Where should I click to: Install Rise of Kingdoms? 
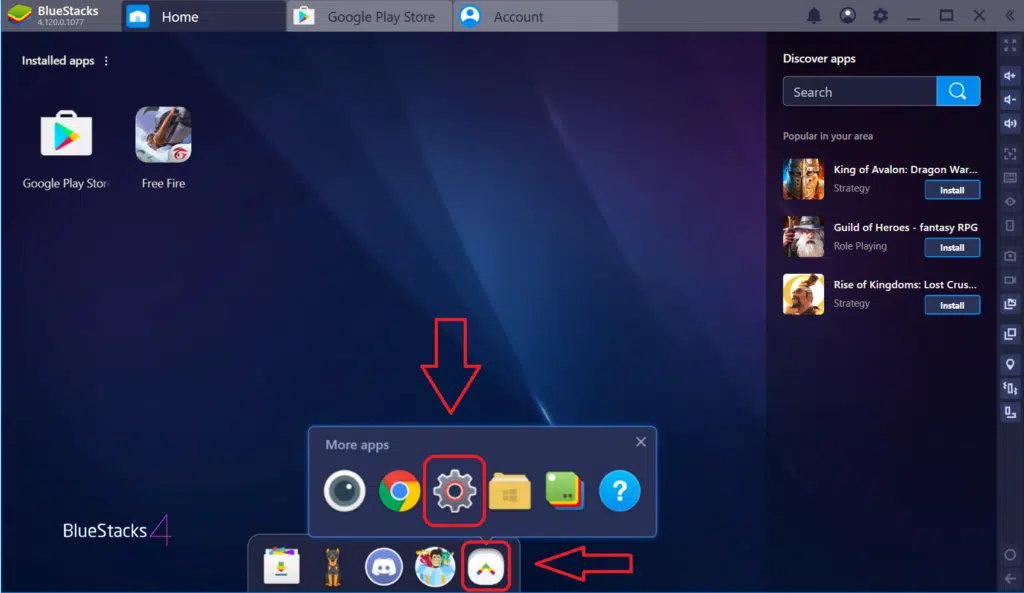tap(951, 305)
